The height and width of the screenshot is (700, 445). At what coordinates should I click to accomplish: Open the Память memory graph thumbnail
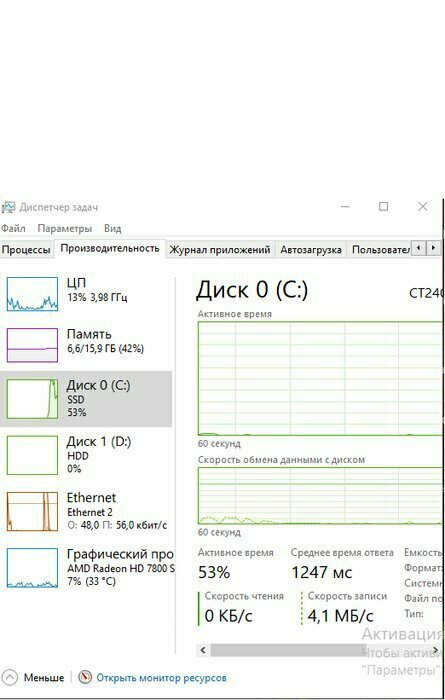(x=32, y=345)
